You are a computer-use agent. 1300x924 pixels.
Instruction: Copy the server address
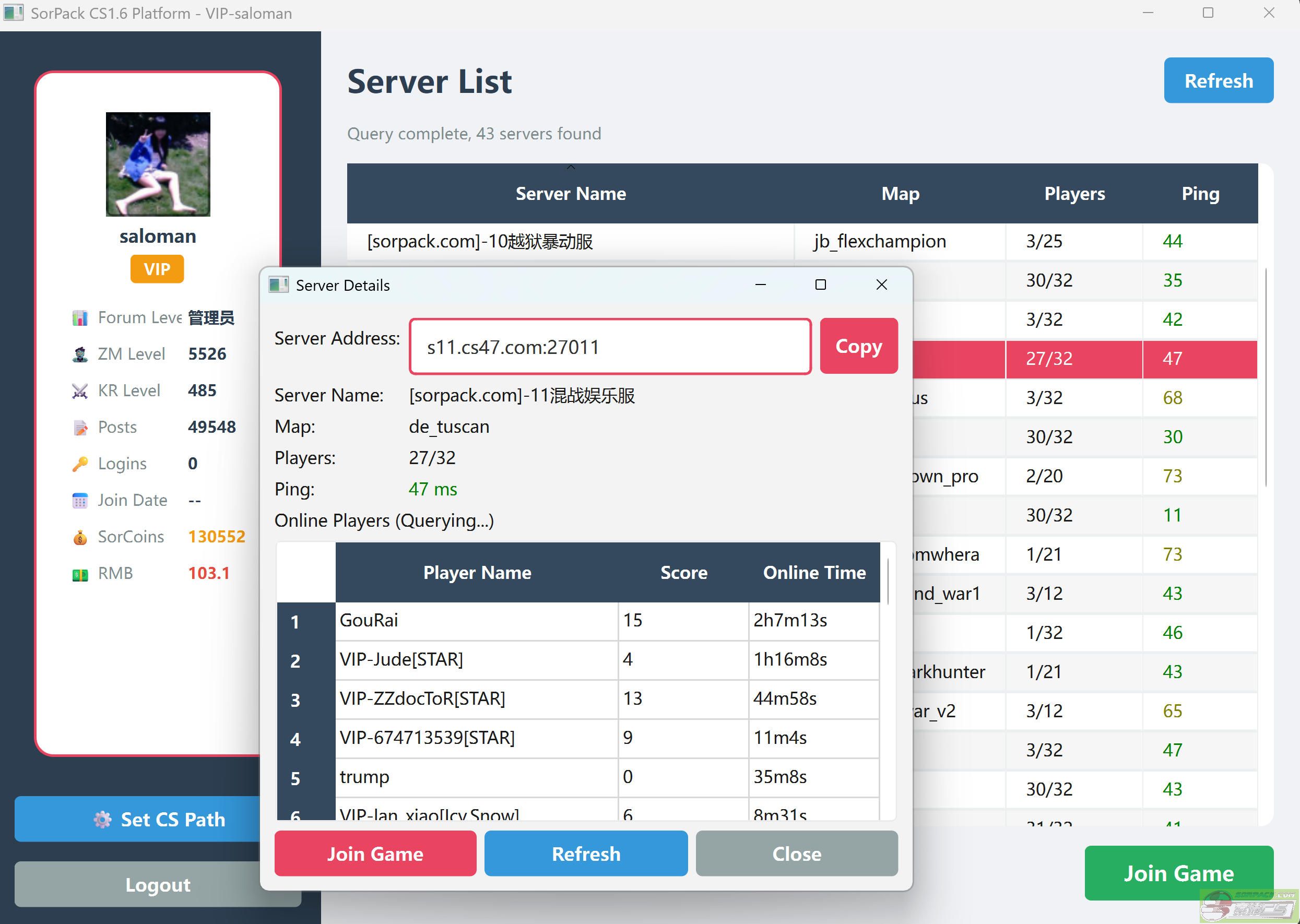pos(858,346)
